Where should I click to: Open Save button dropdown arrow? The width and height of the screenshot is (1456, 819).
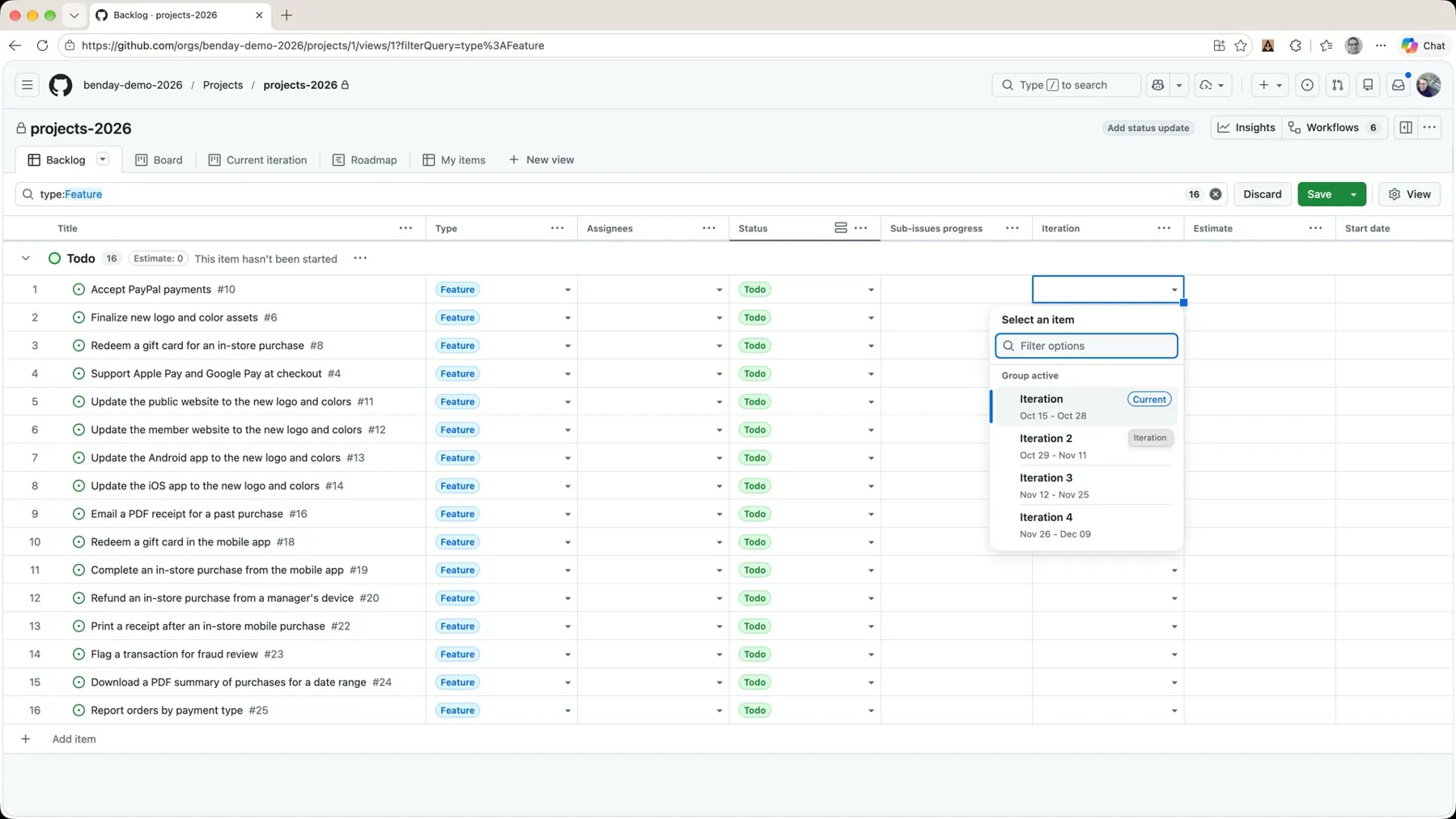click(1353, 194)
